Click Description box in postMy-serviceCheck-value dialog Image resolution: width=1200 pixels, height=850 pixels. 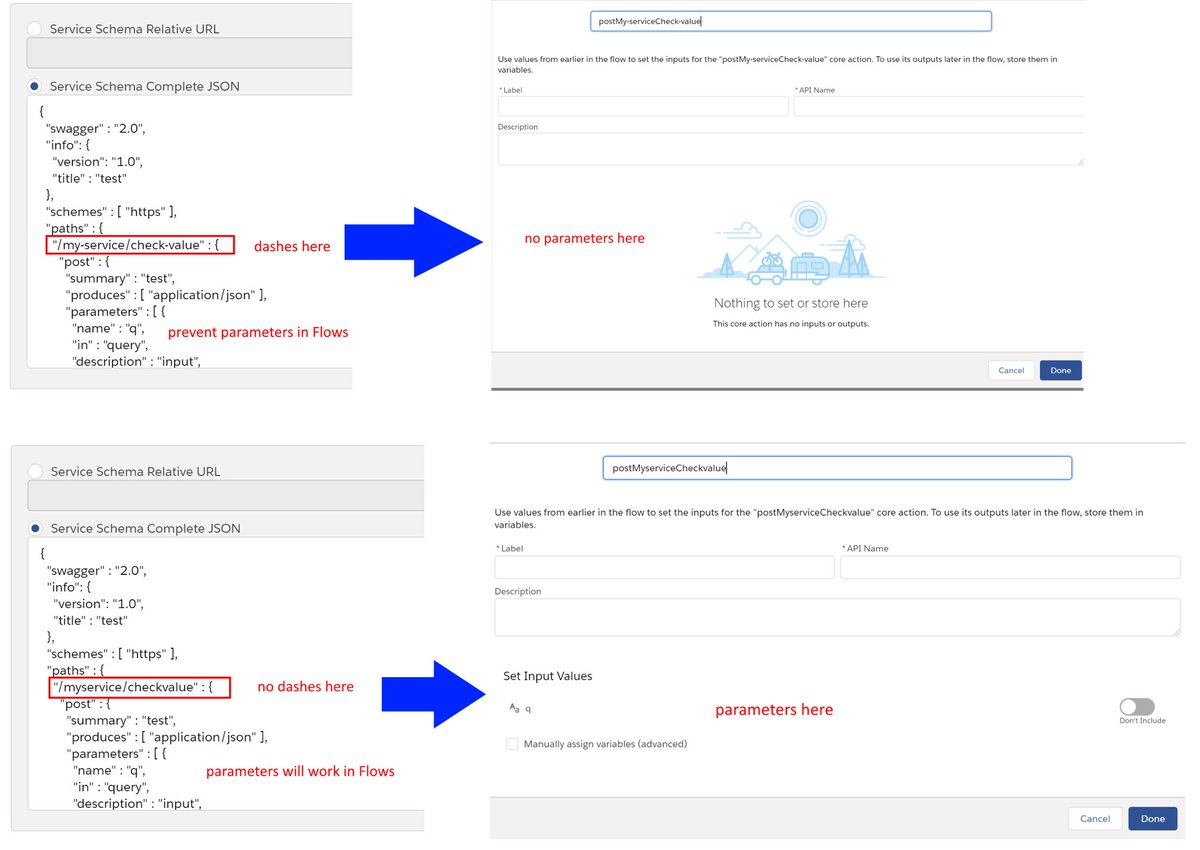click(x=790, y=149)
